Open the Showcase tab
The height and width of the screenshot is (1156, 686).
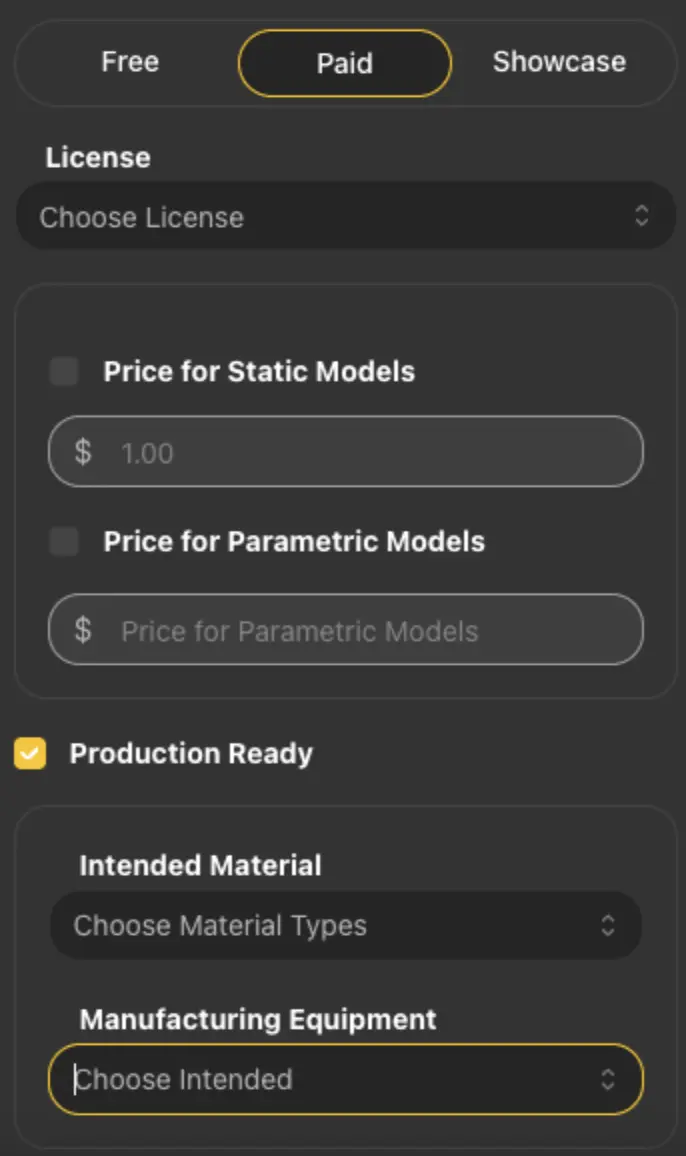click(x=559, y=62)
